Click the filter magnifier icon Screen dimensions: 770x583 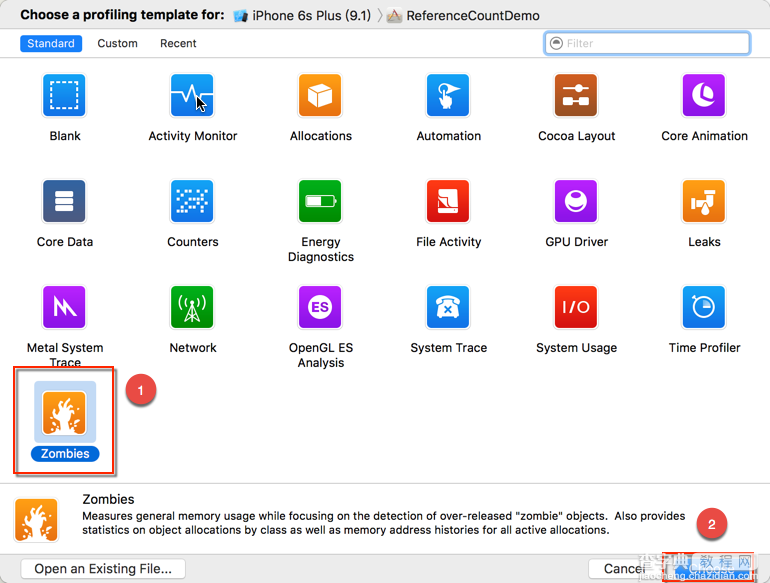556,43
